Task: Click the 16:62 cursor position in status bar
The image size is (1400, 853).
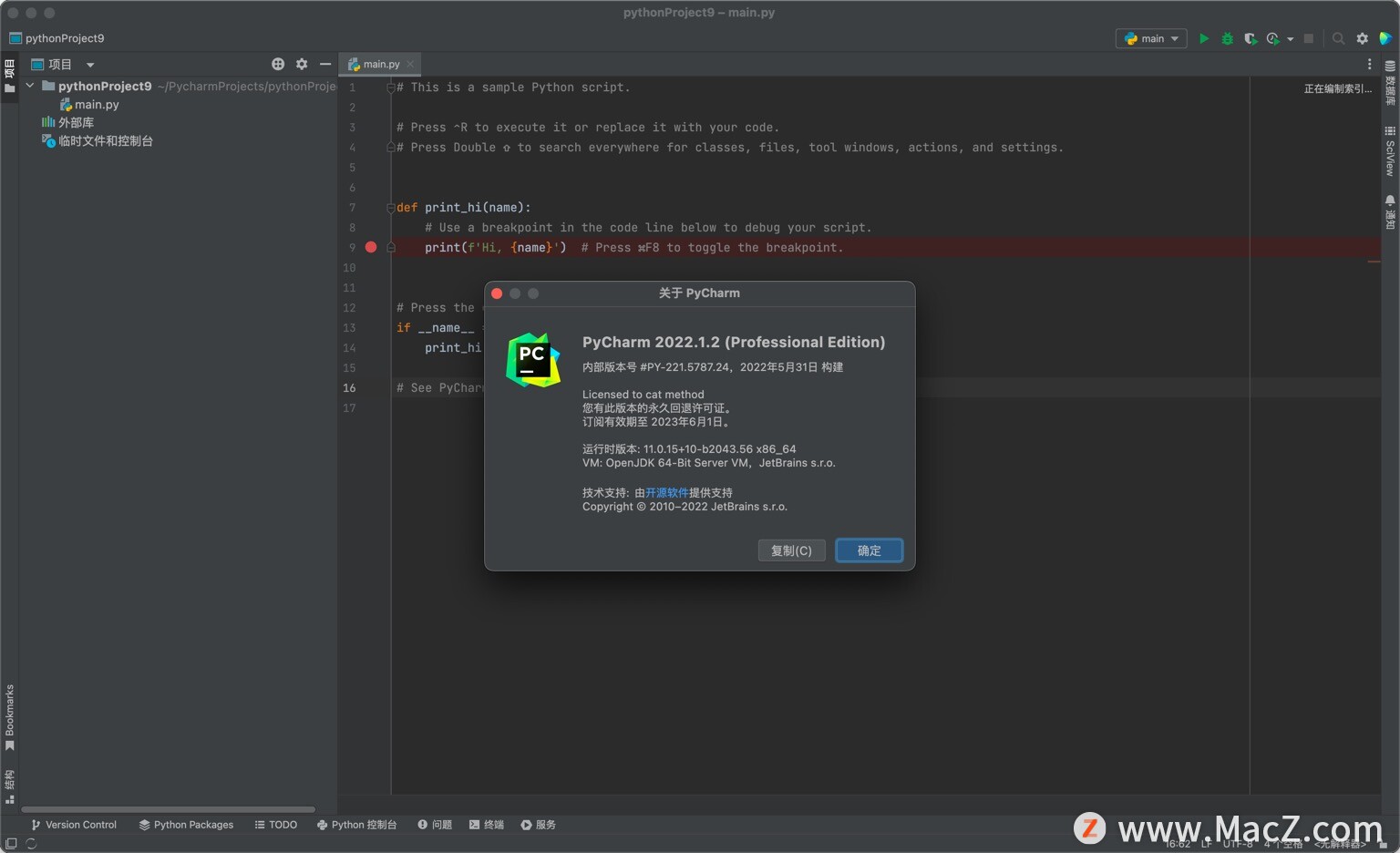Action: 1178,844
